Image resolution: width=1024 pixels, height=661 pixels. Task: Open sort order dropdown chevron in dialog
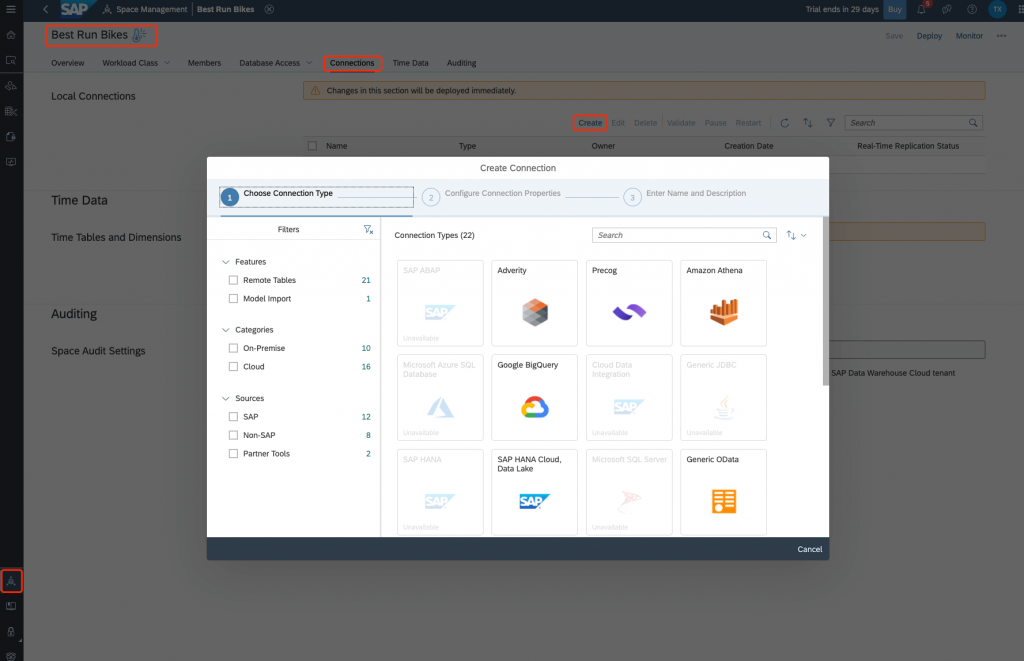tap(803, 235)
